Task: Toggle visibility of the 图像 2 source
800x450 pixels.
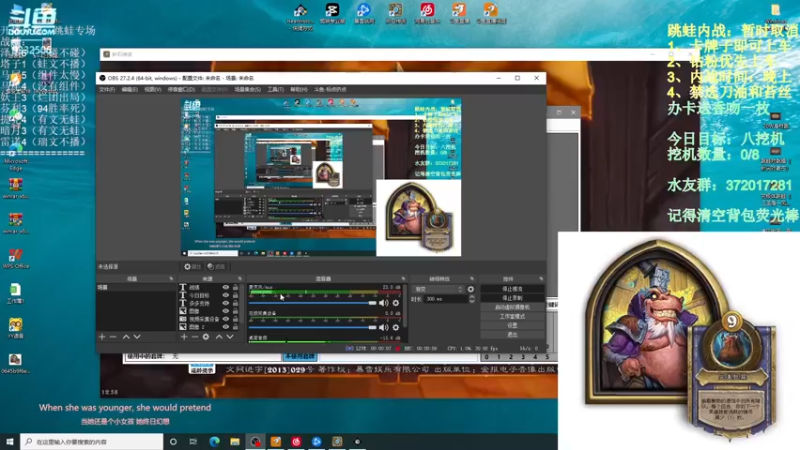Action: coord(225,327)
